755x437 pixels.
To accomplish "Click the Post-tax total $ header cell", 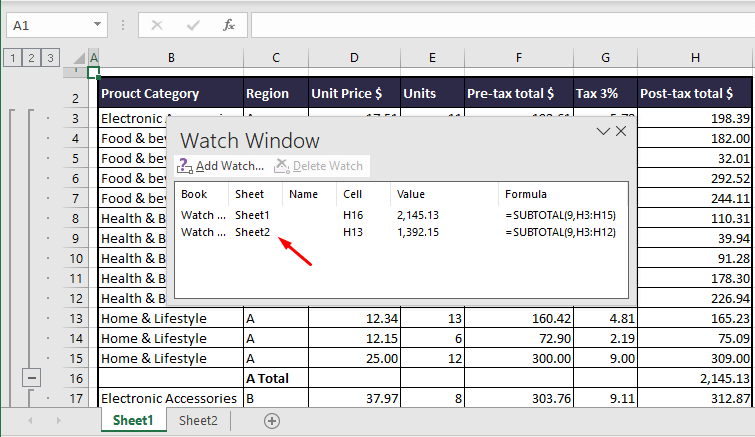I will click(x=695, y=93).
